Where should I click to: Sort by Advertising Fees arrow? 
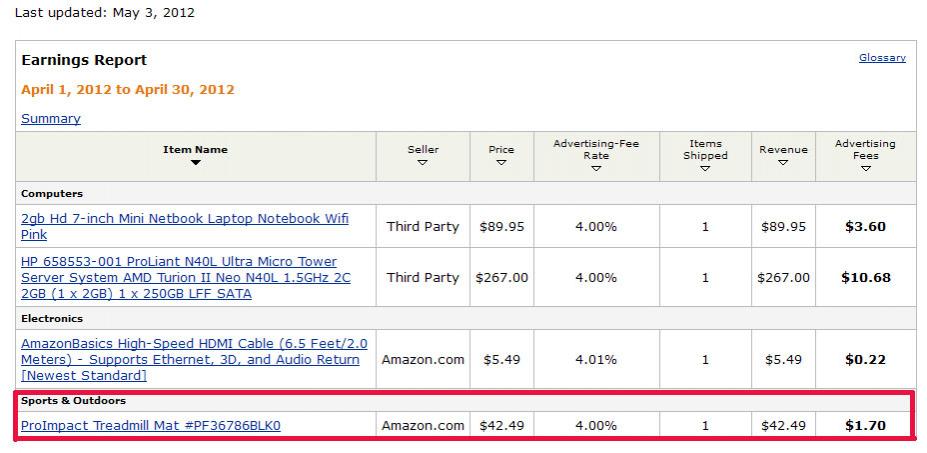click(x=866, y=169)
